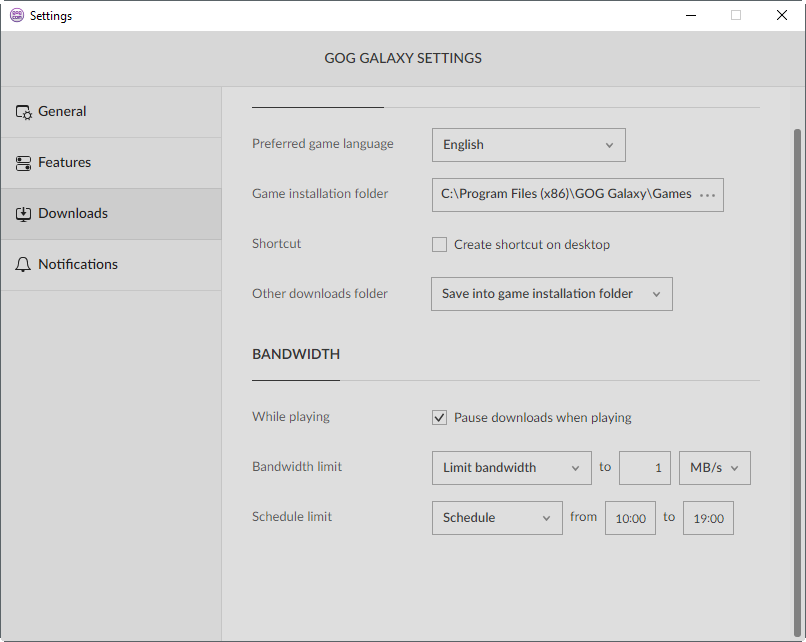Screen dimensions: 806x642
Task: Click the GOG GALAXY SETTINGS title
Action: pos(403,58)
